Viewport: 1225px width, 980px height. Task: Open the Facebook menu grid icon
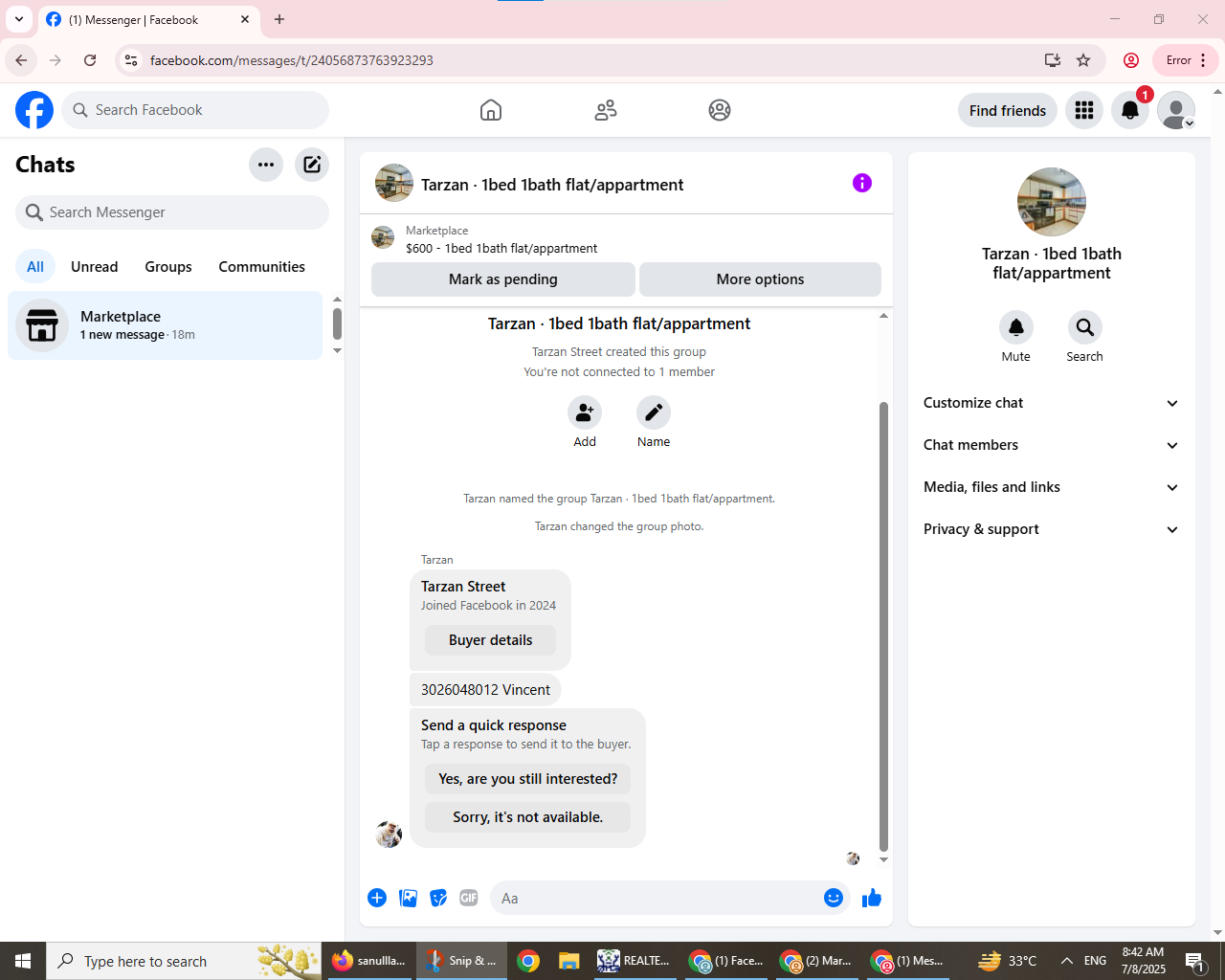point(1084,110)
